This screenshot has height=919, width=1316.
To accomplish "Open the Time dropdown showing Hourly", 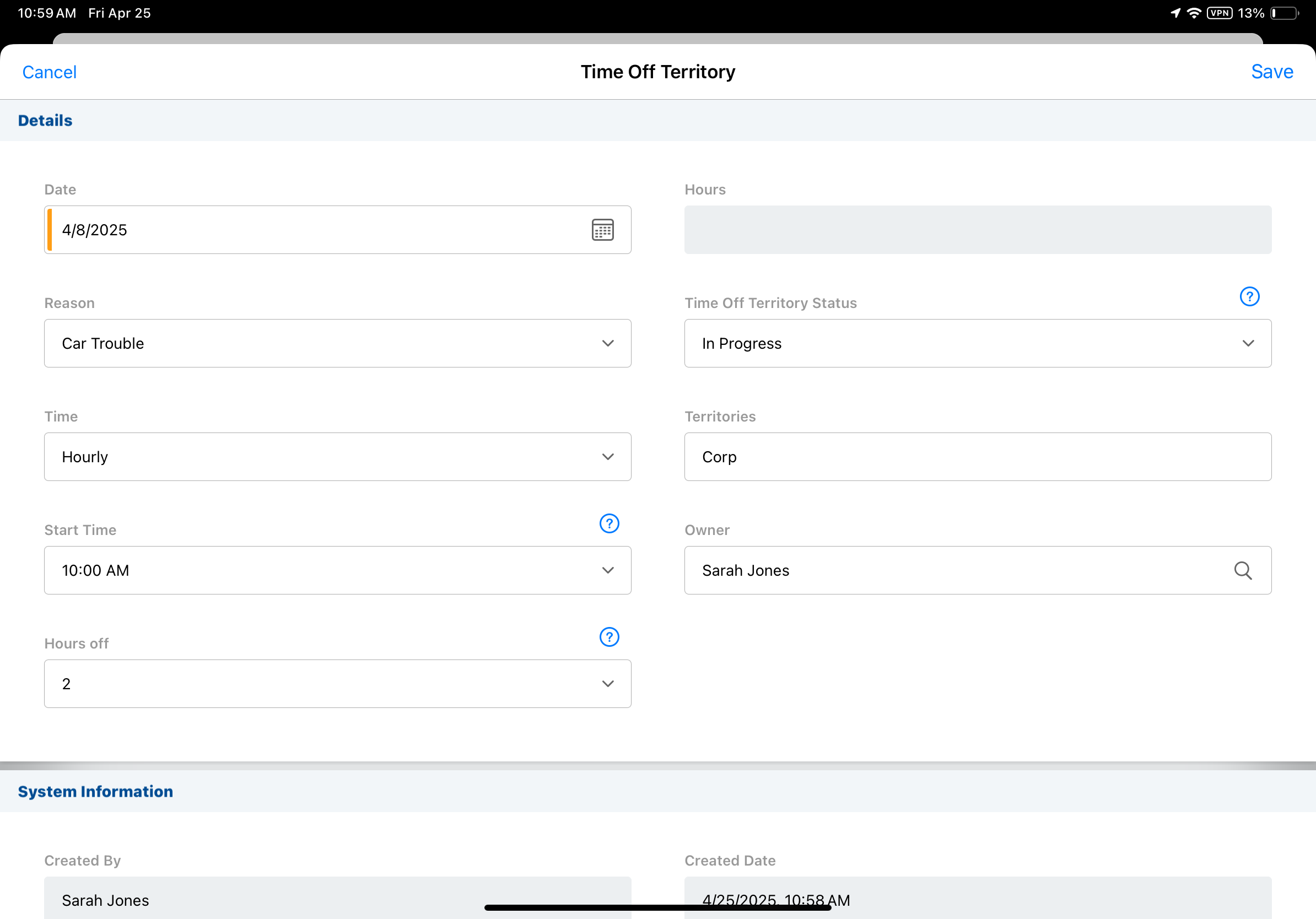I will click(x=337, y=457).
